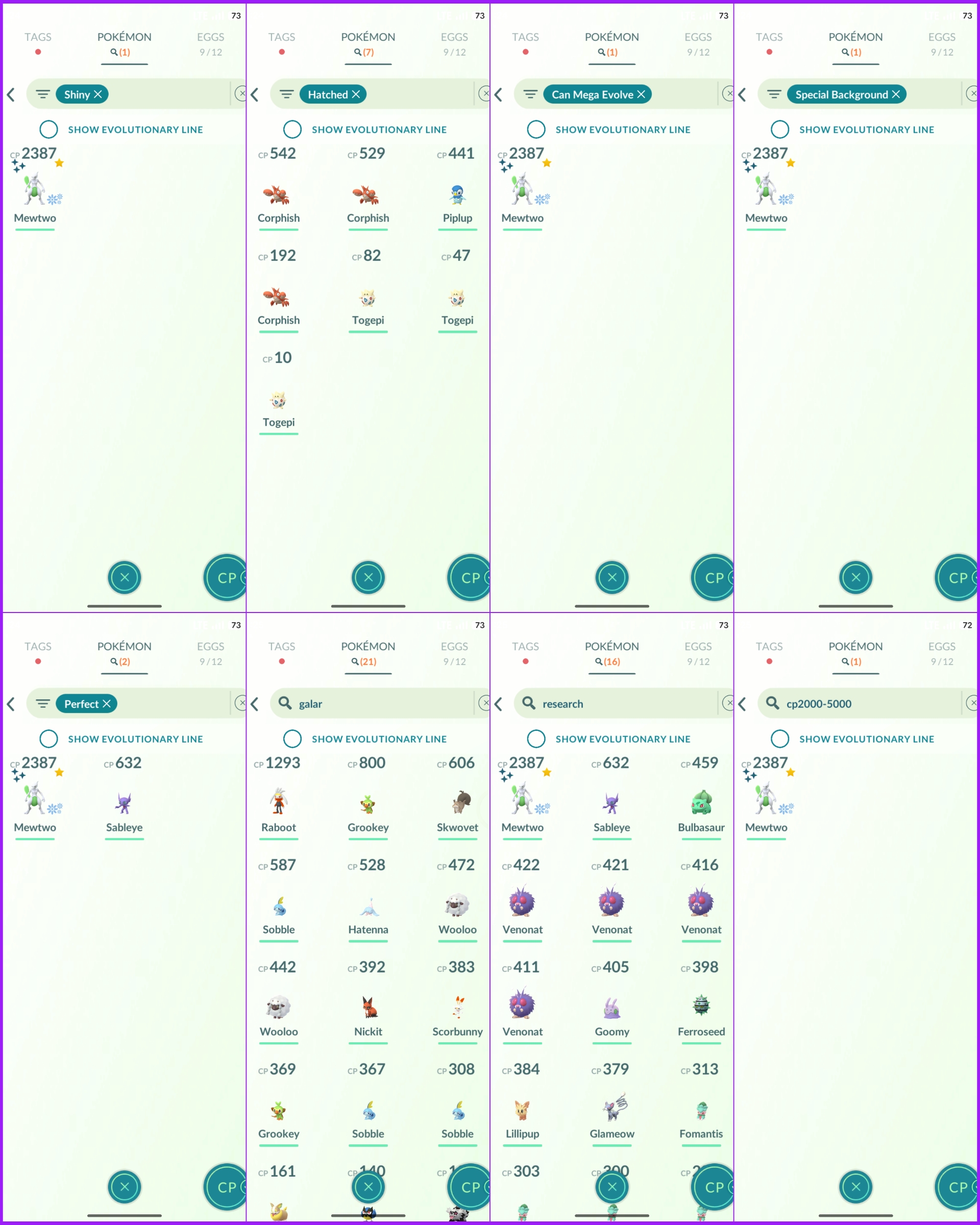Switch to Tags tab on the galar screen
The width and height of the screenshot is (980, 1225).
click(282, 652)
